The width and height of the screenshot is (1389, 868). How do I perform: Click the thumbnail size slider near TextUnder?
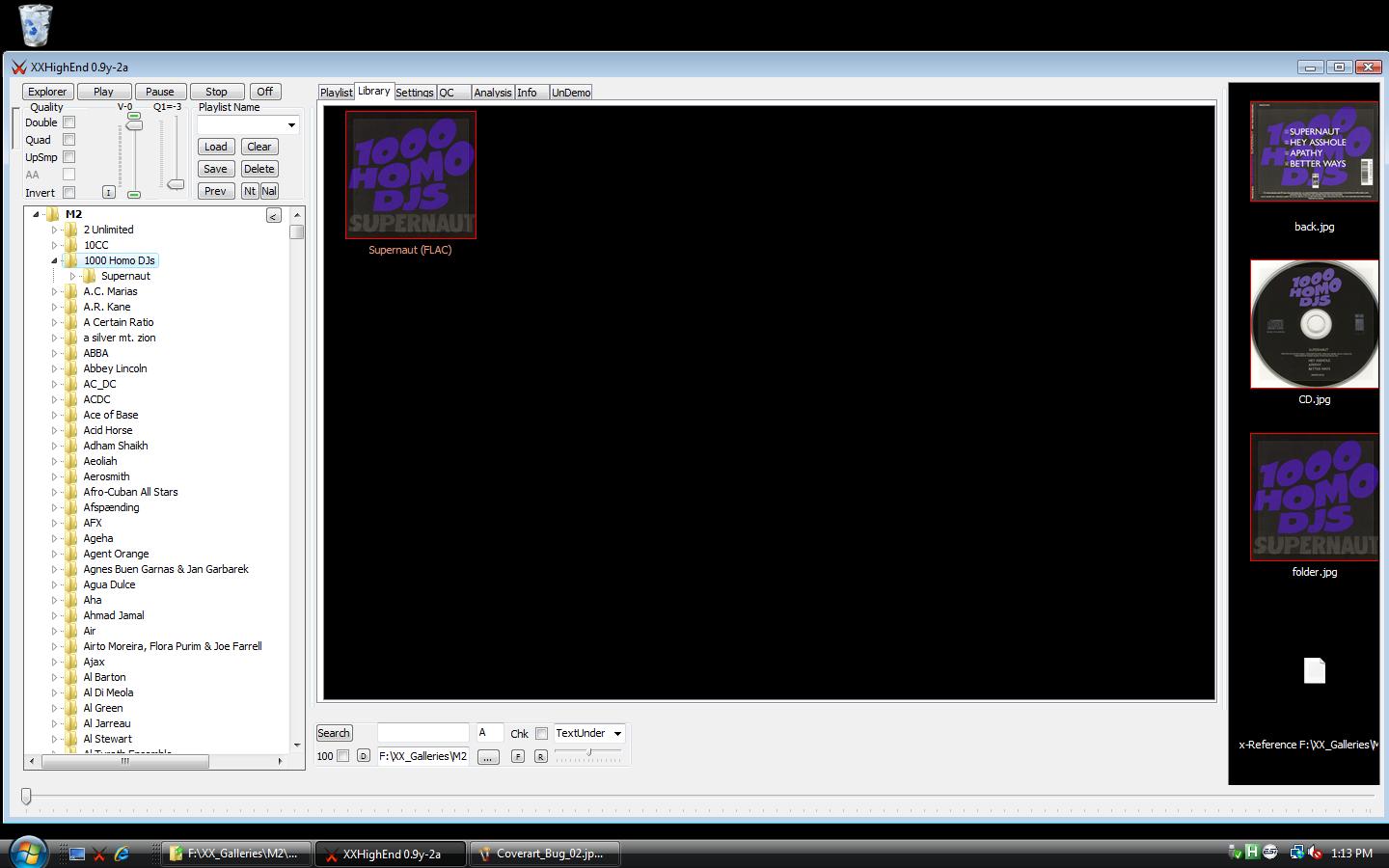click(588, 752)
